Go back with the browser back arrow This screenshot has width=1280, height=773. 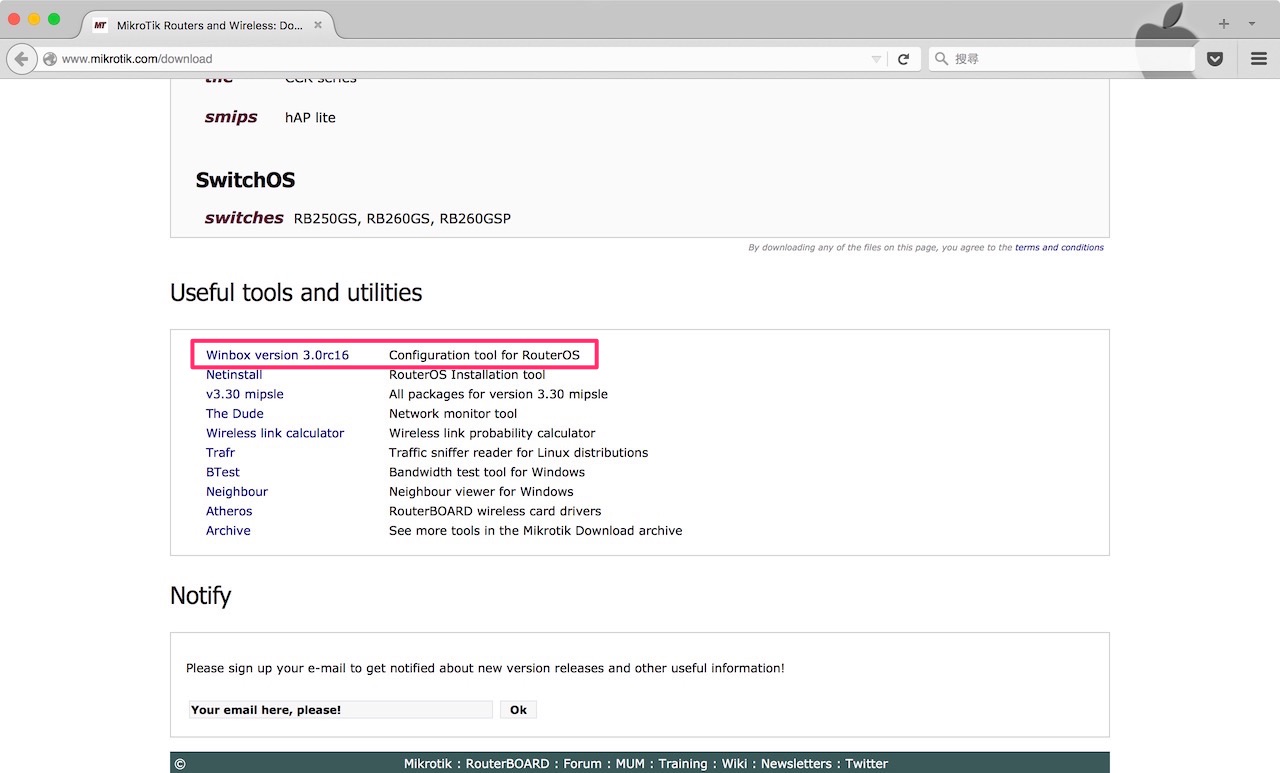pyautogui.click(x=21, y=59)
